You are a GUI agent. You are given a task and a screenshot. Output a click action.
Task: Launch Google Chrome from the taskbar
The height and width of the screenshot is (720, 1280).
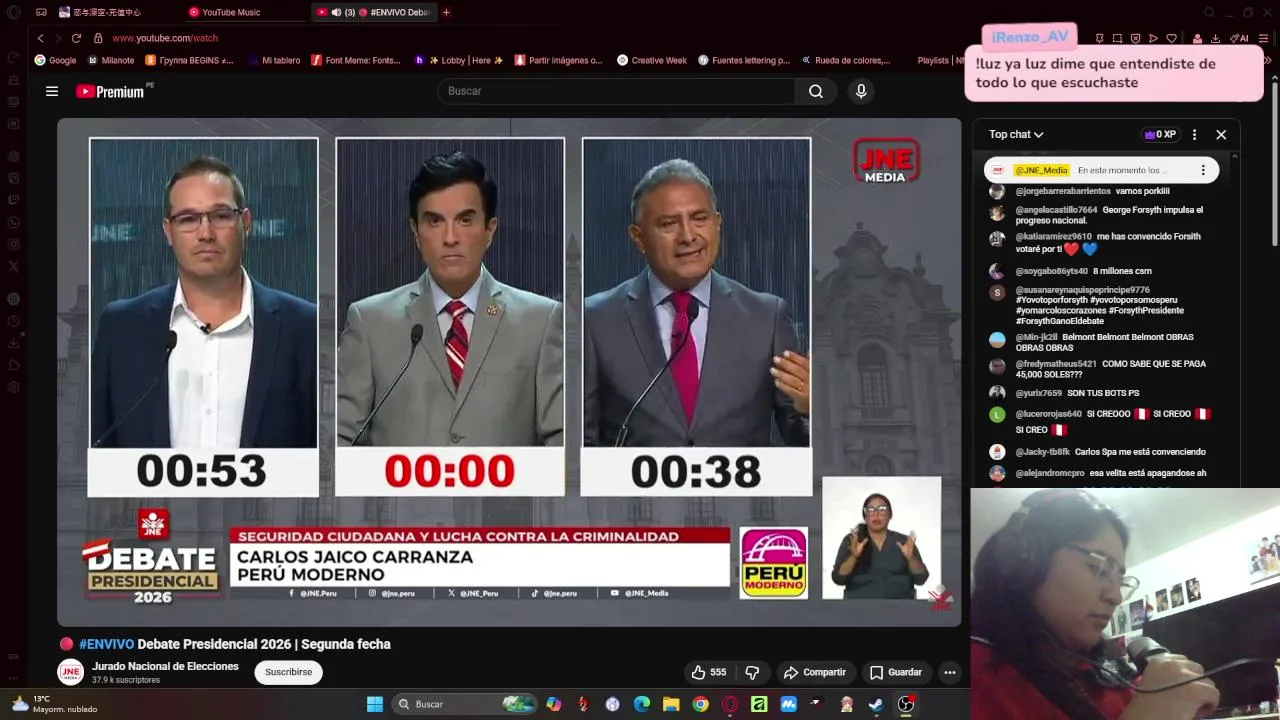[x=701, y=704]
